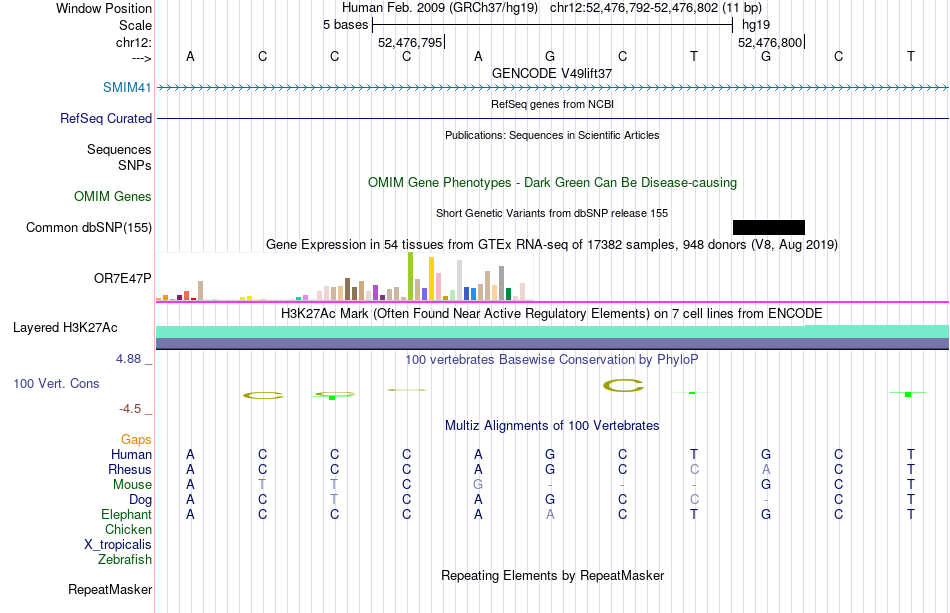Click the Short Genetic Variants dbSNP 155 title
950x613 pixels.
tap(552, 213)
